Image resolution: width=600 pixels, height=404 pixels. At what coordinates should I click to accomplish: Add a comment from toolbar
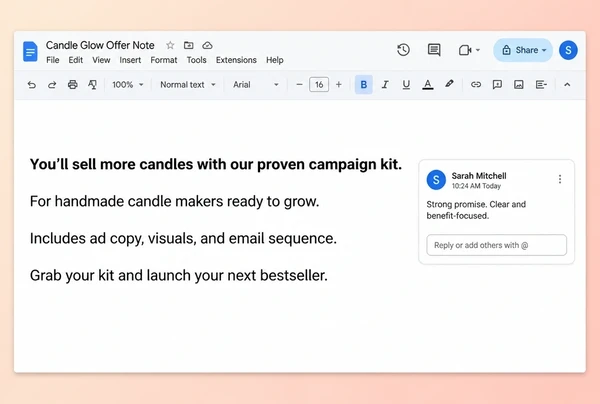497,85
